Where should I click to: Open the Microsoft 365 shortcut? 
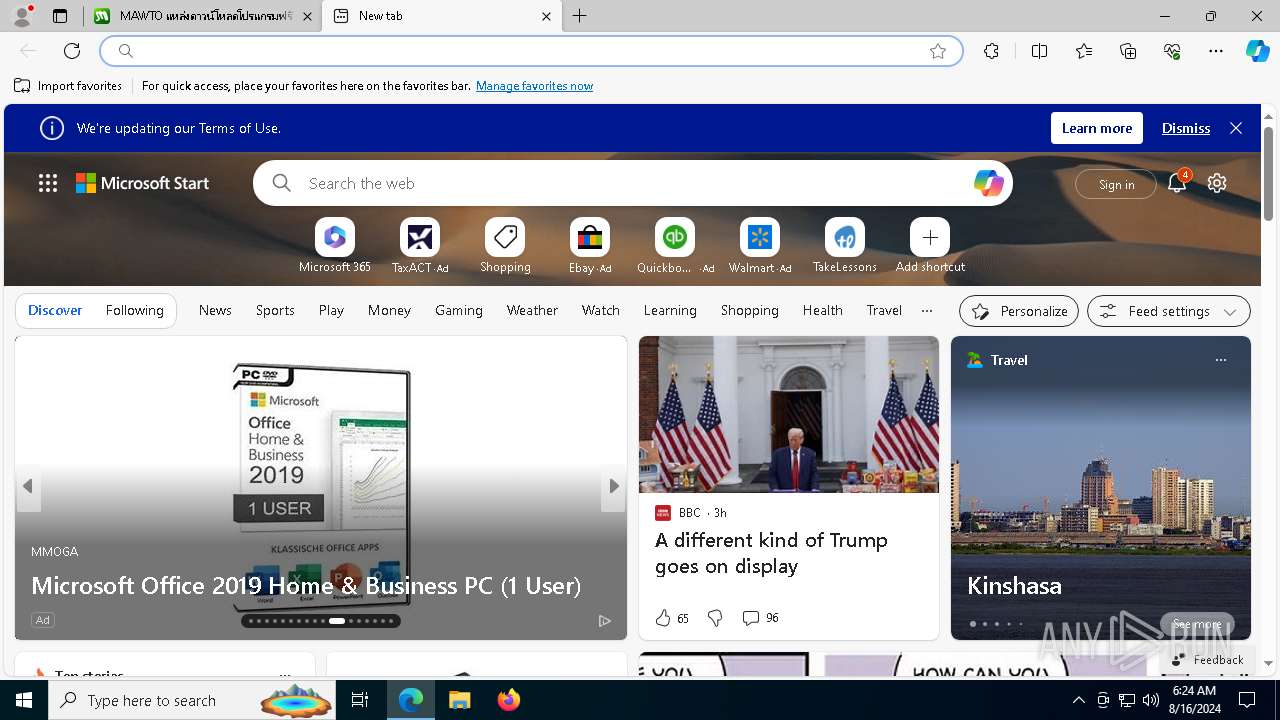coord(335,246)
